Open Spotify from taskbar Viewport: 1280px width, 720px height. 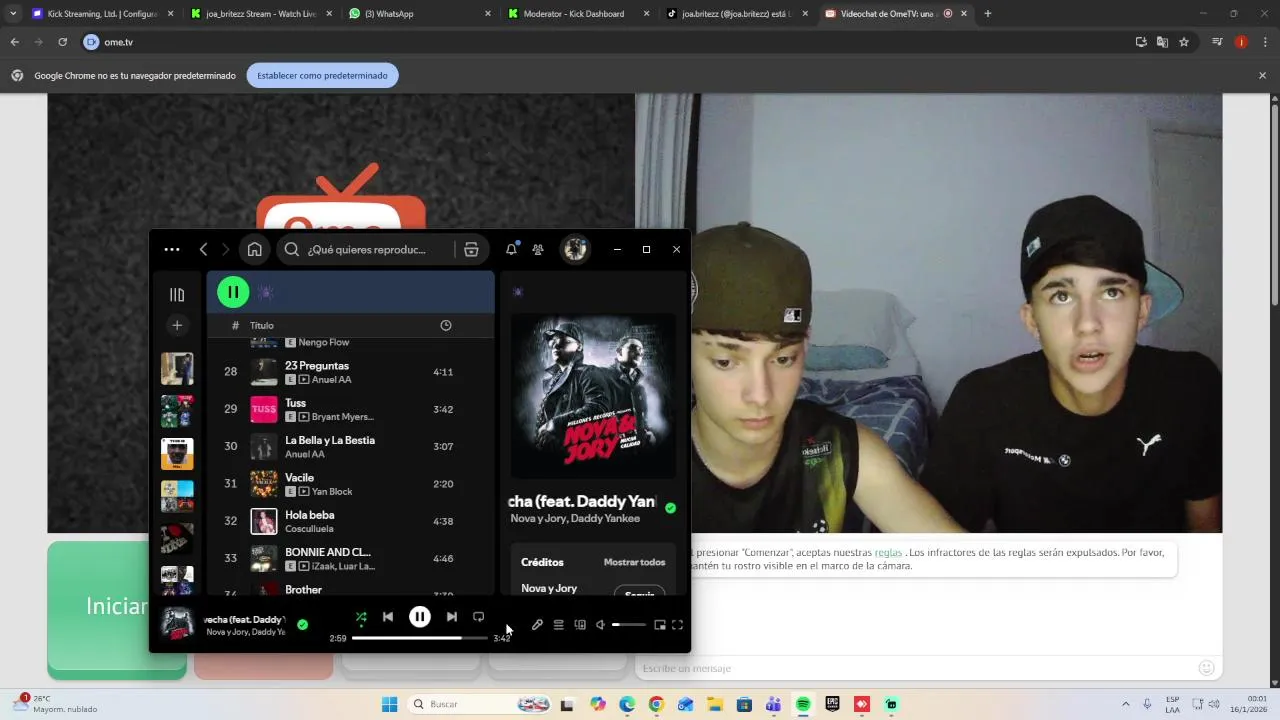pyautogui.click(x=803, y=704)
